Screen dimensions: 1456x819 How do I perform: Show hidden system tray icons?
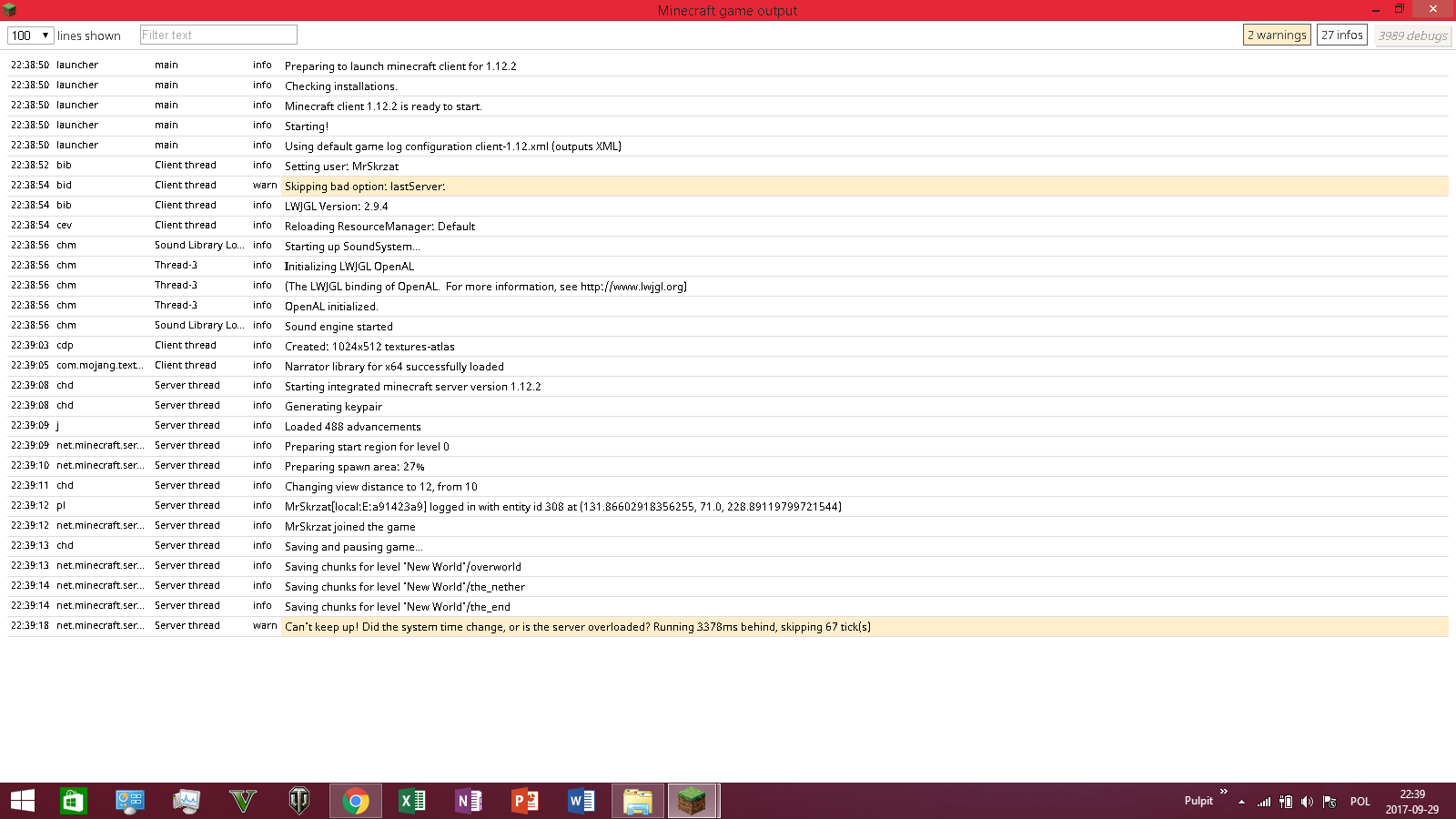[1241, 802]
